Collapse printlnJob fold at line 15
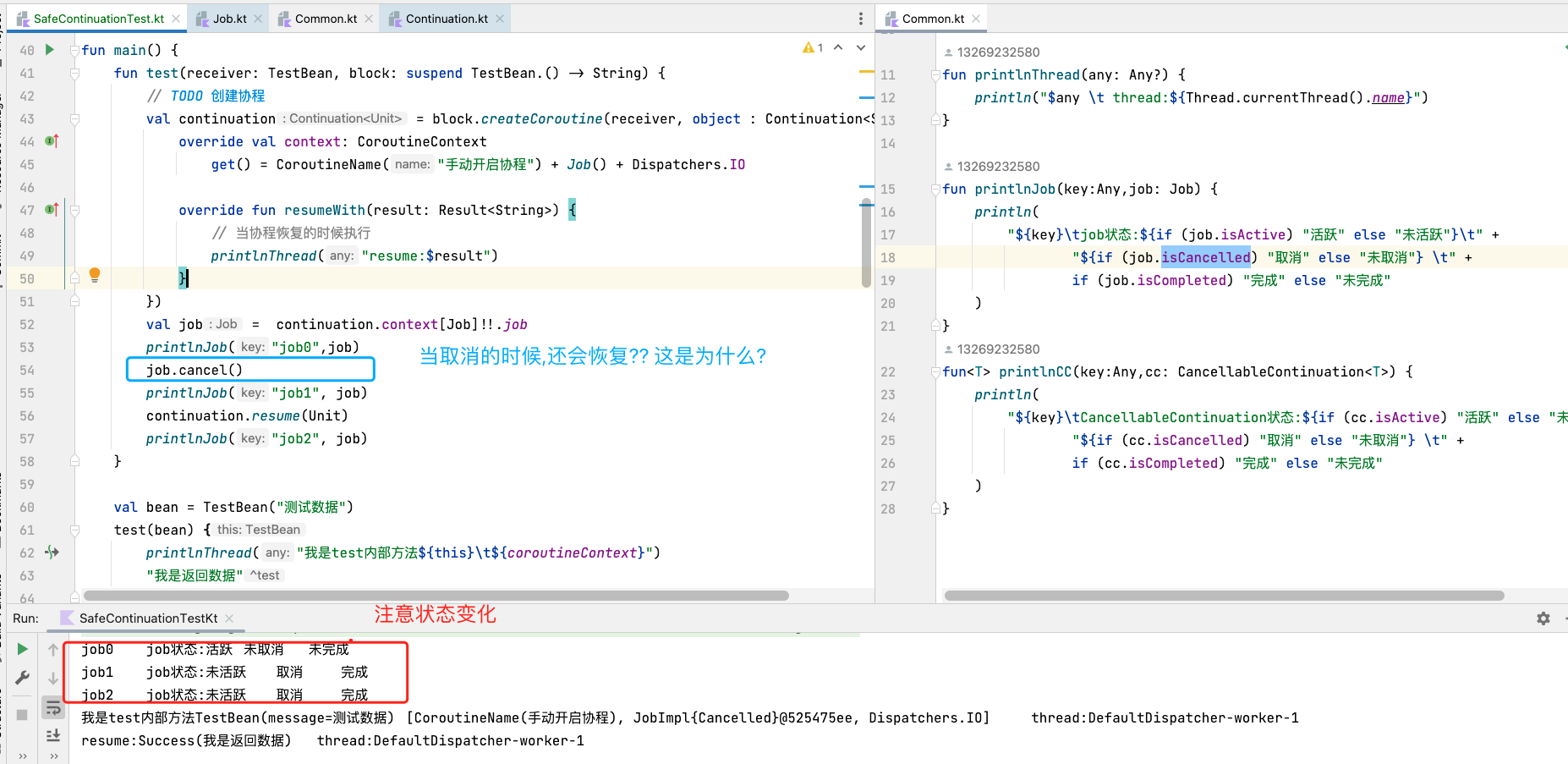This screenshot has width=1568, height=764. [935, 190]
